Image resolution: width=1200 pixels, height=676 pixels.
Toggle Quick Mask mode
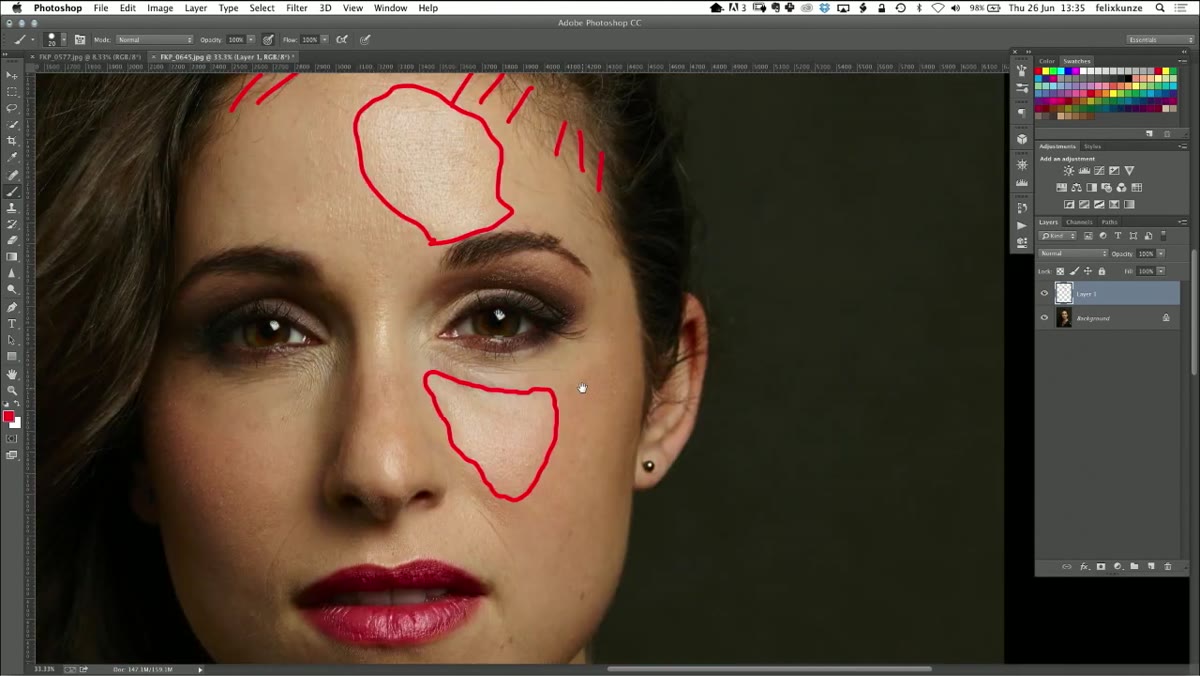12,438
